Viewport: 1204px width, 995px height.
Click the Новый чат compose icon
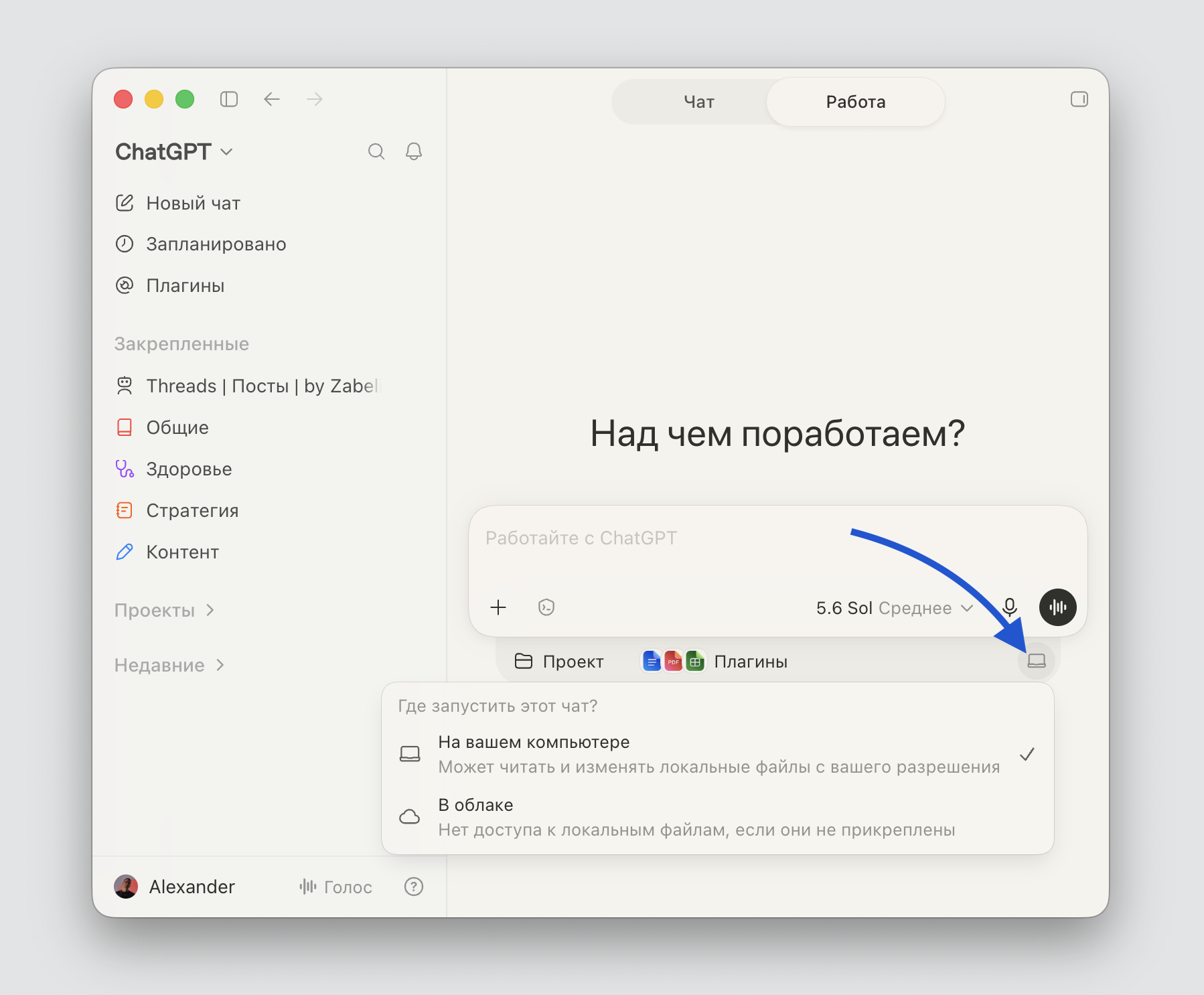click(125, 203)
